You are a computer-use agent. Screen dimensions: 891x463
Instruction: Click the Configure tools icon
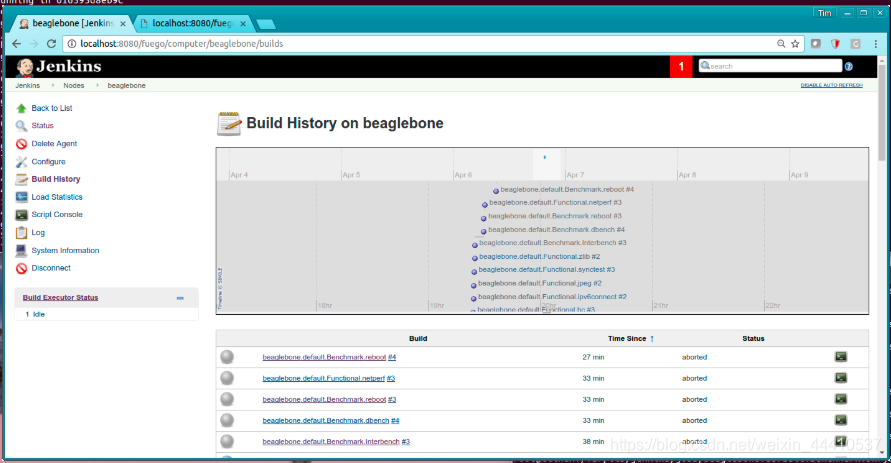[x=21, y=162]
